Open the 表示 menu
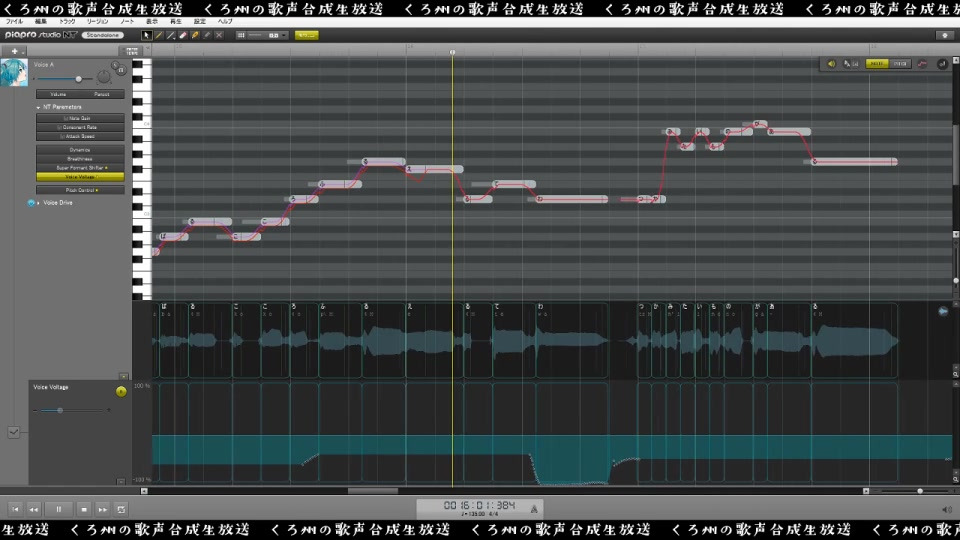The image size is (960, 540). (152, 21)
